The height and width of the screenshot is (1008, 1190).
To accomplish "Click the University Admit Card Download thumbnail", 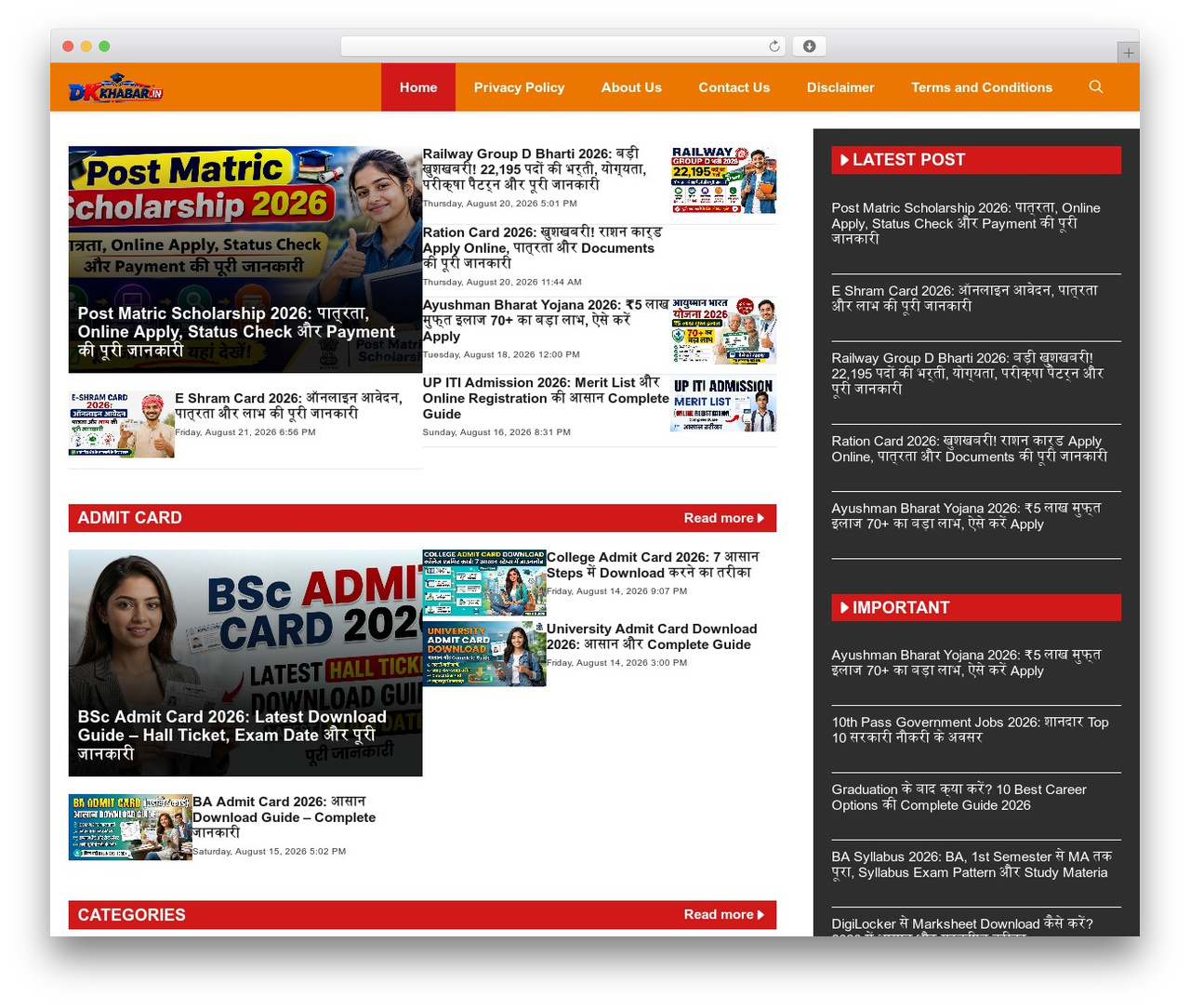I will click(484, 655).
